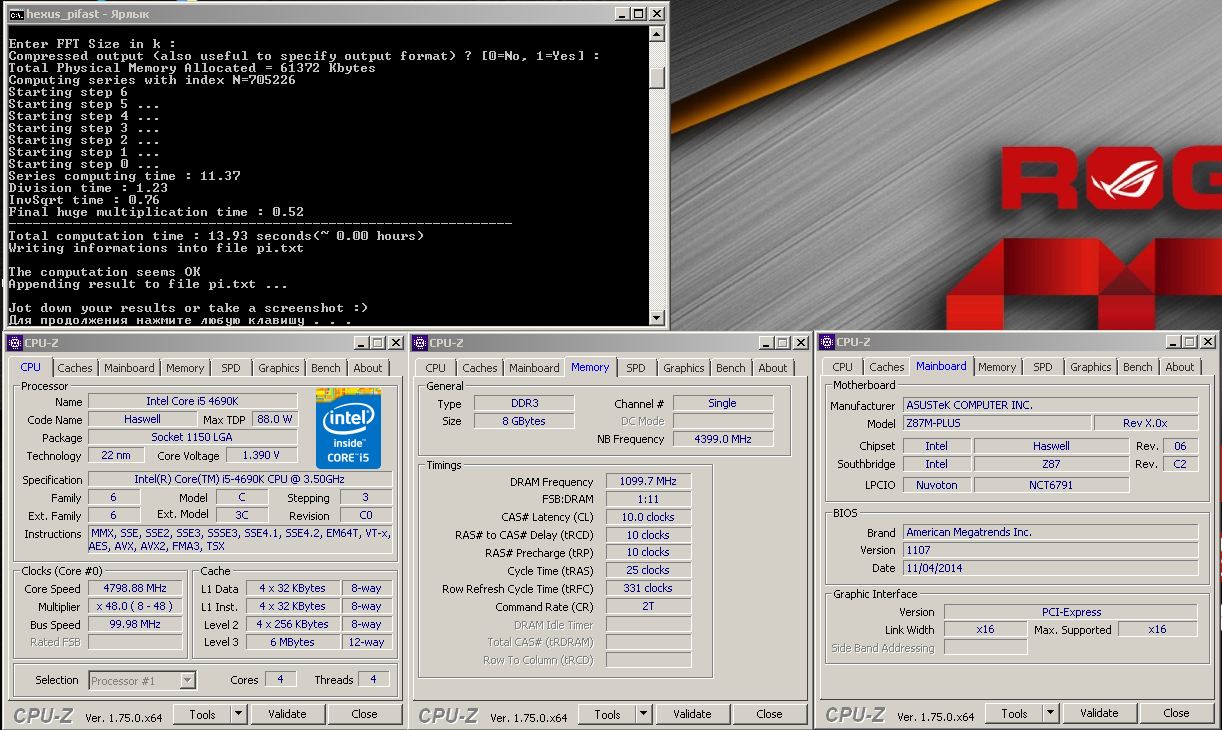Select the CPU tab in the Mainboard window
Viewport: 1222px width, 730px height.
point(843,367)
